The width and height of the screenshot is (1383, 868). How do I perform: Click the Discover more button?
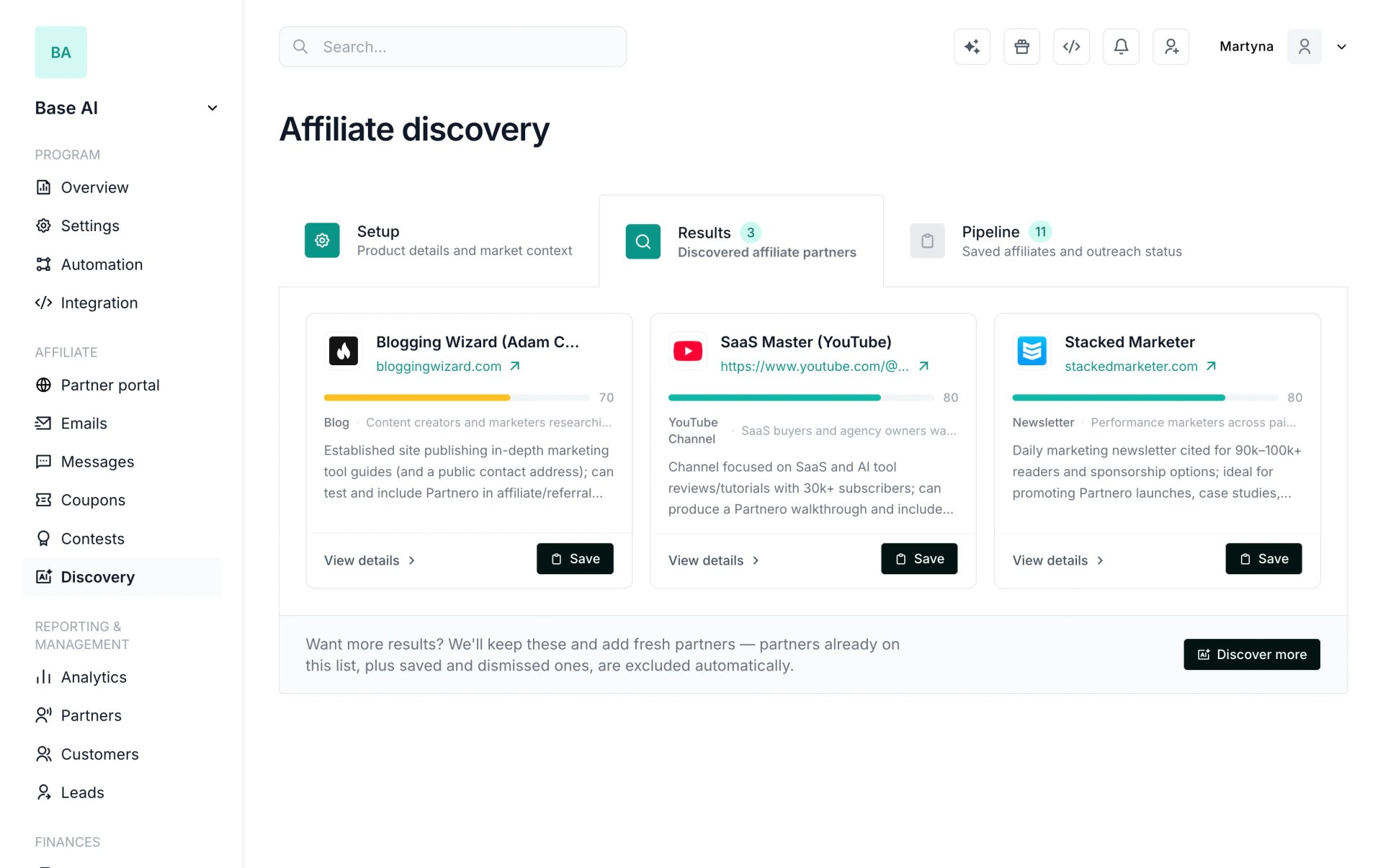point(1252,655)
